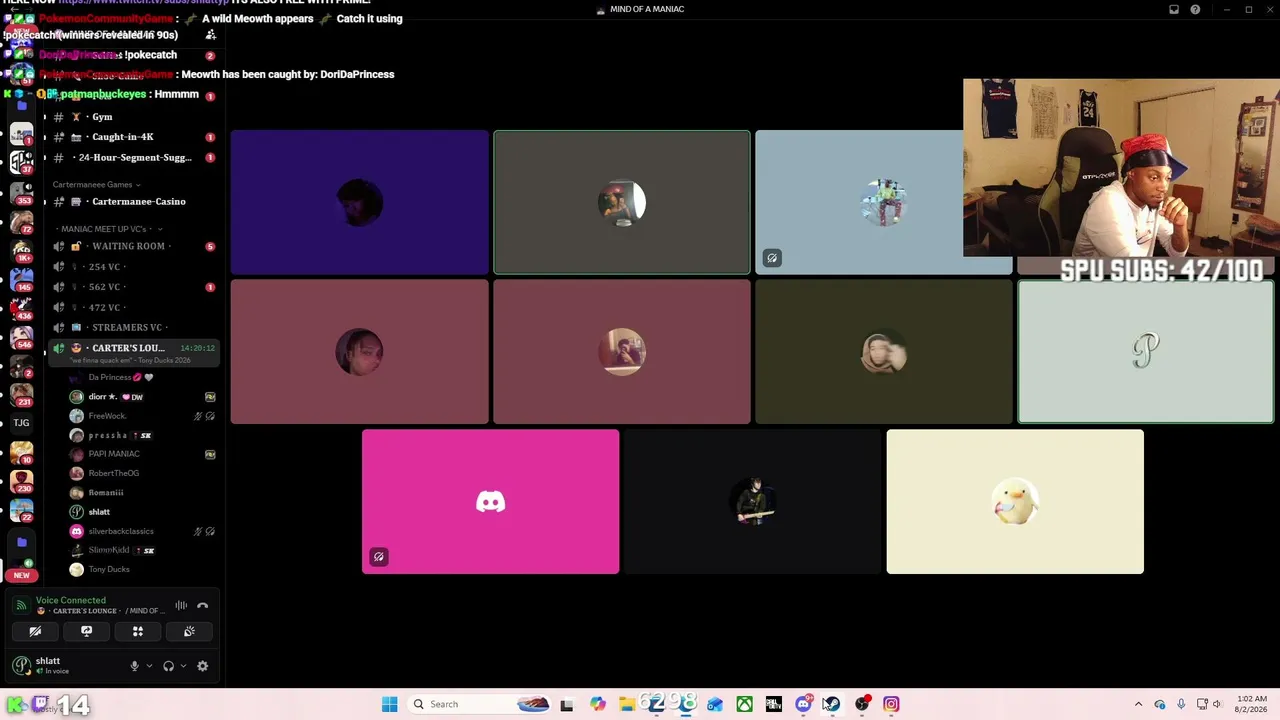1280x720 pixels.
Task: Open Discord User Settings gear
Action: click(202, 666)
